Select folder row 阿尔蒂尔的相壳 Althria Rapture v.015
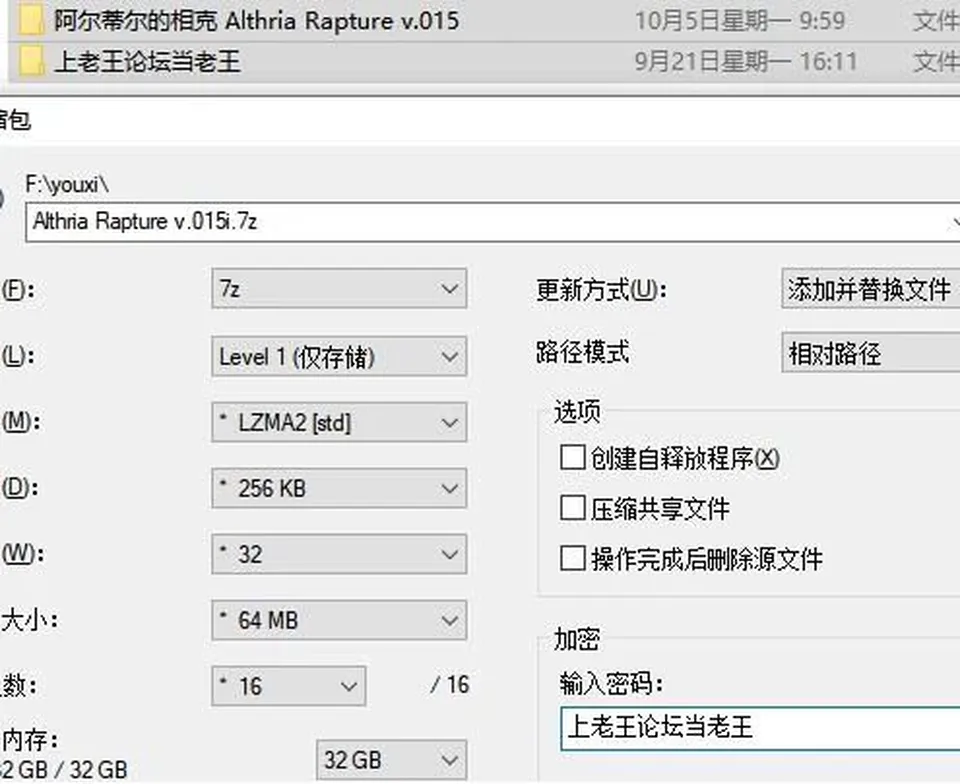 [x=484, y=21]
